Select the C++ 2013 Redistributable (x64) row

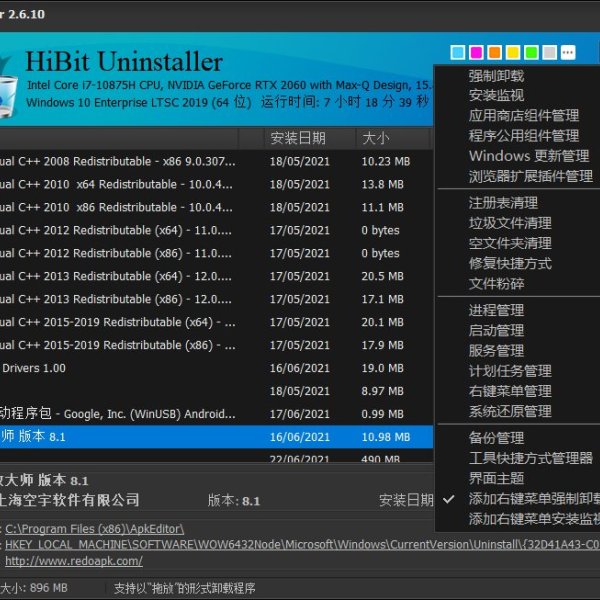coord(217,276)
